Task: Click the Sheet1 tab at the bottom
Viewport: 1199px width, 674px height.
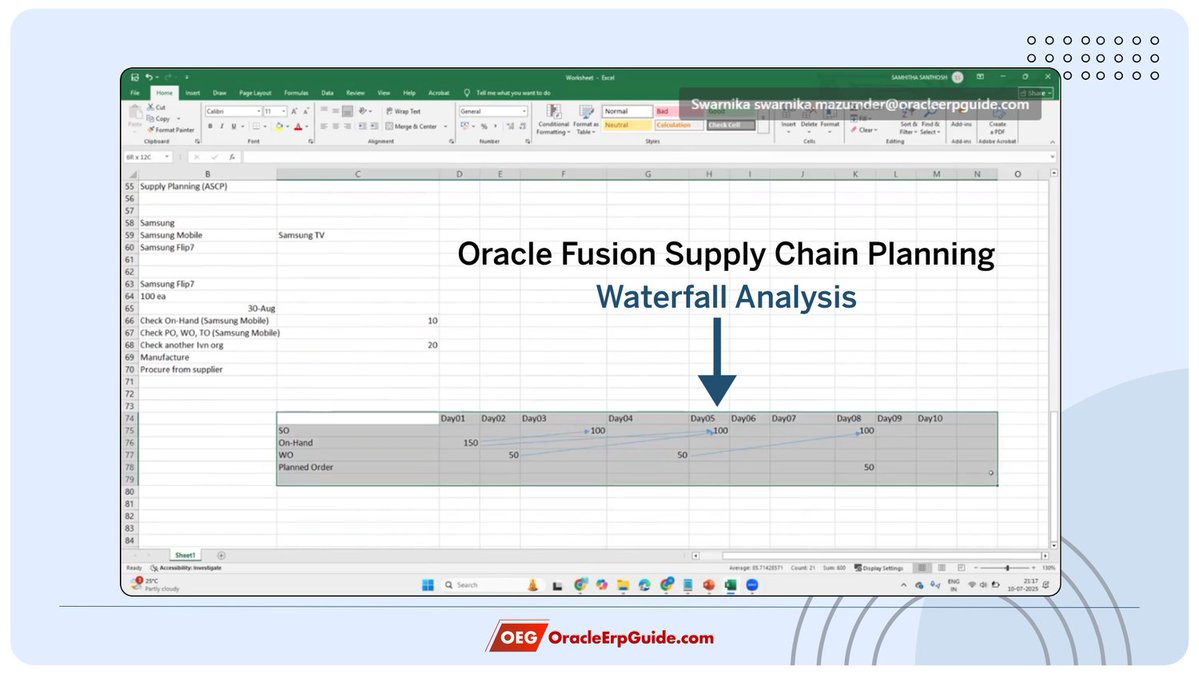Action: pos(185,554)
